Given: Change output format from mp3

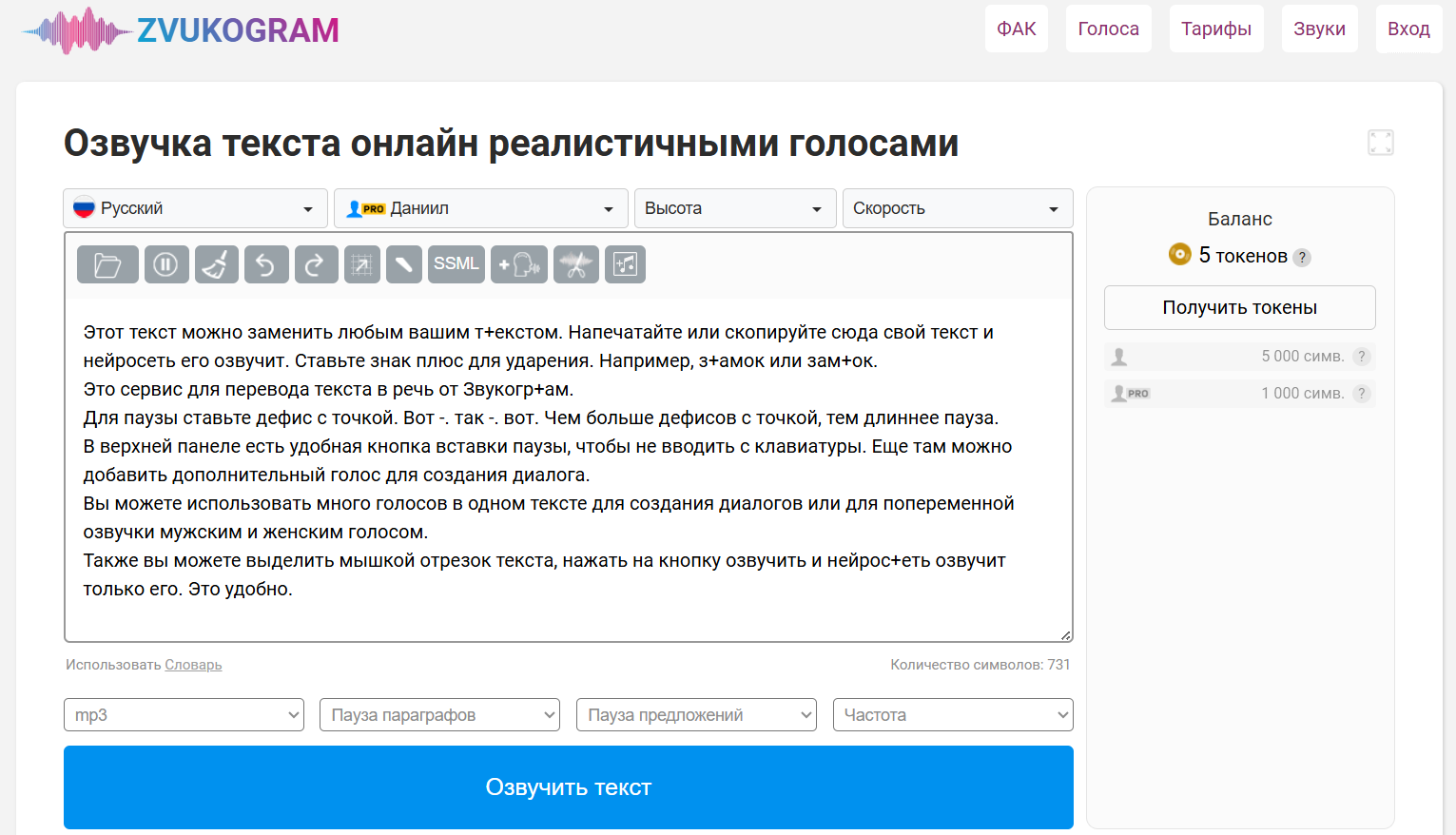Looking at the screenshot, I should (x=184, y=714).
